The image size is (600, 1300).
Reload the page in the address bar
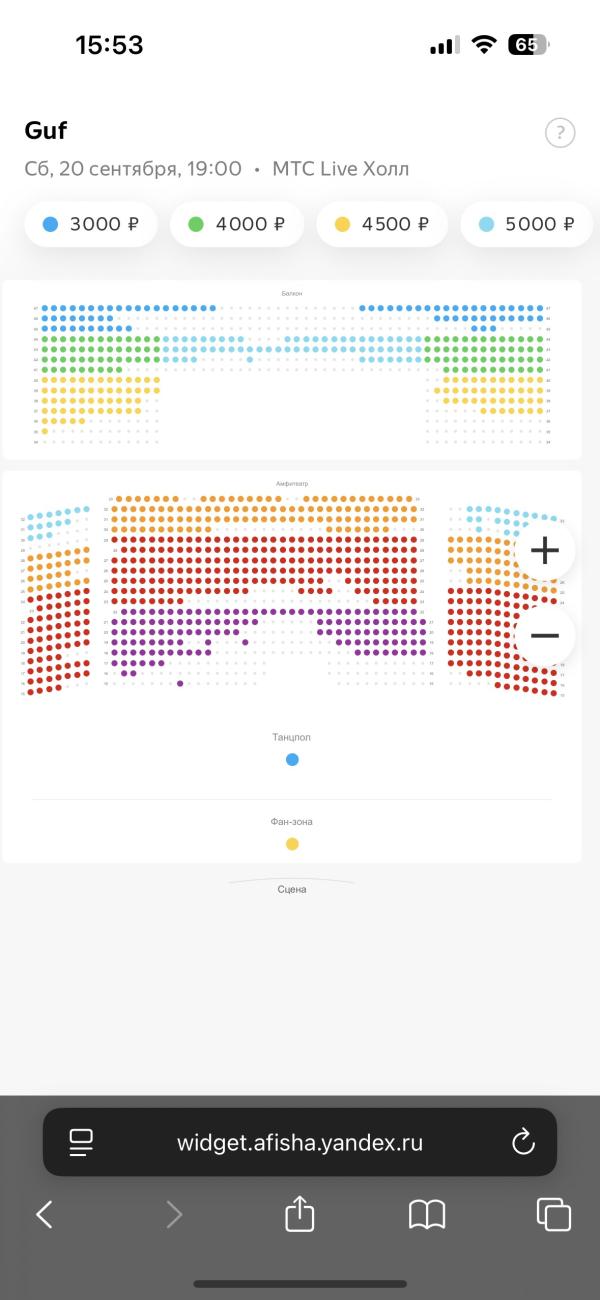tap(523, 1142)
